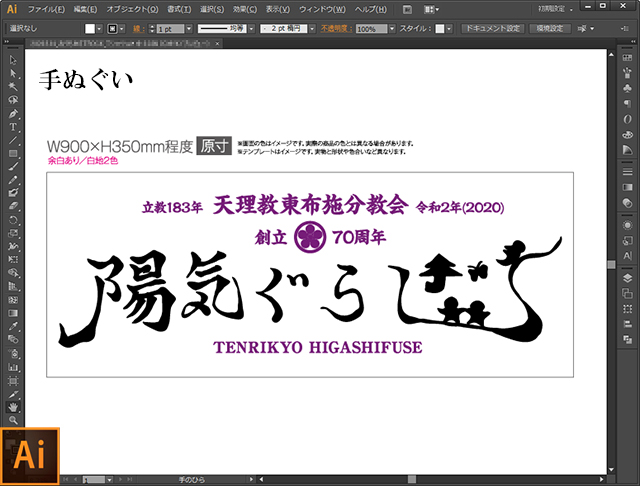The height and width of the screenshot is (486, 640).
Task: Click the style preview swatch
Action: 440,29
